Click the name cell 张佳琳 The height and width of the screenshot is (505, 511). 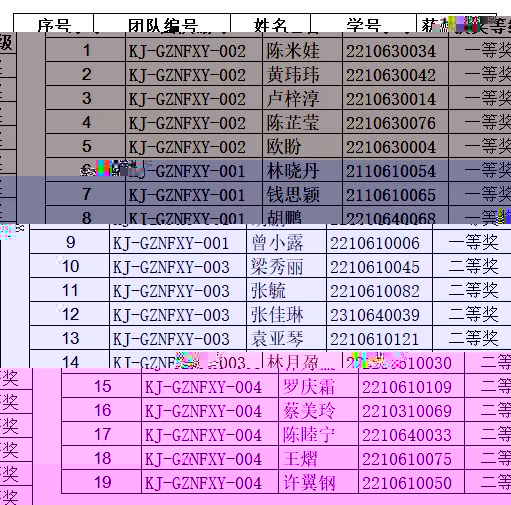(286, 314)
